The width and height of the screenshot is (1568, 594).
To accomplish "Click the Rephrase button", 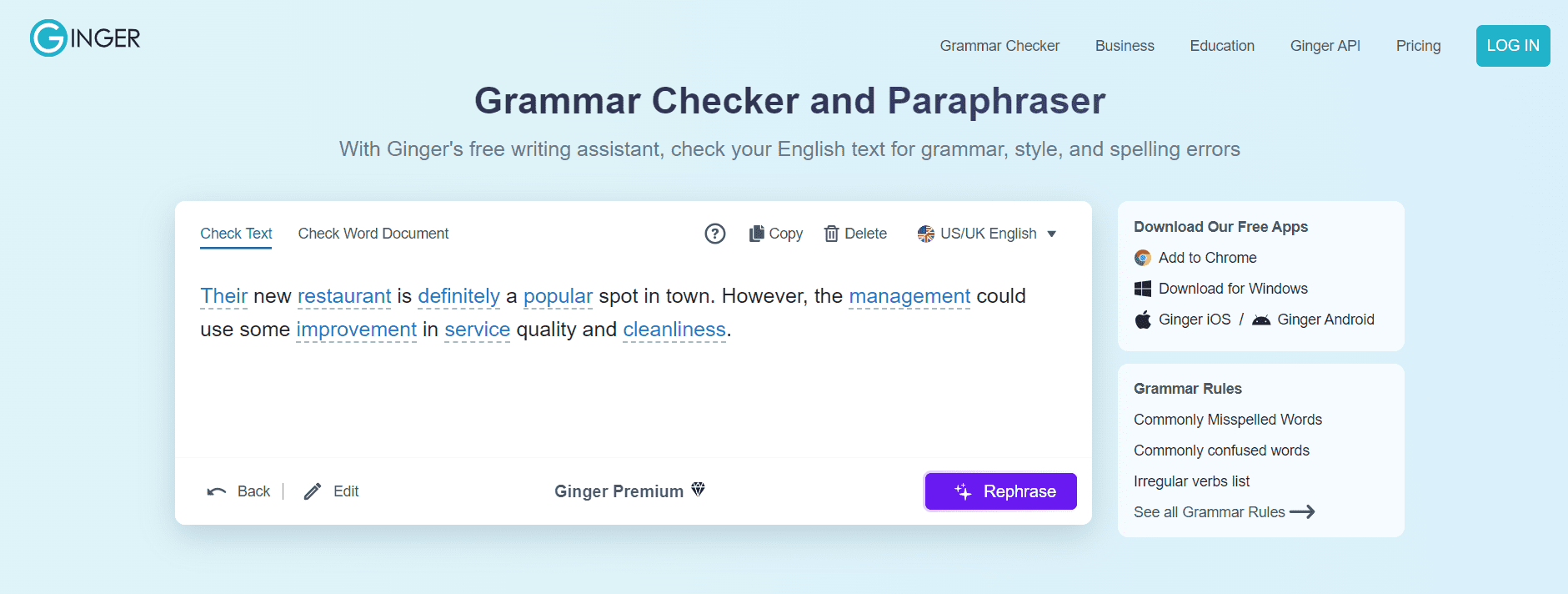I will 999,491.
